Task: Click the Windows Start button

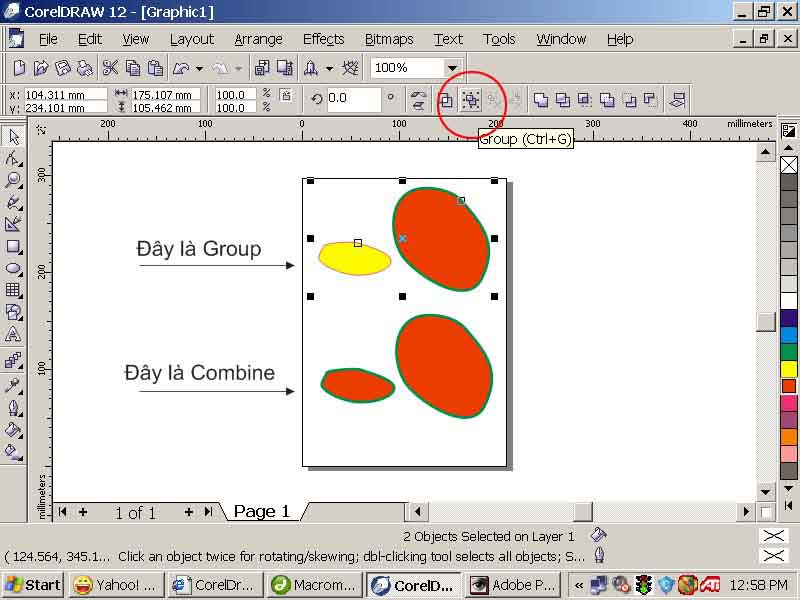Action: pos(33,585)
